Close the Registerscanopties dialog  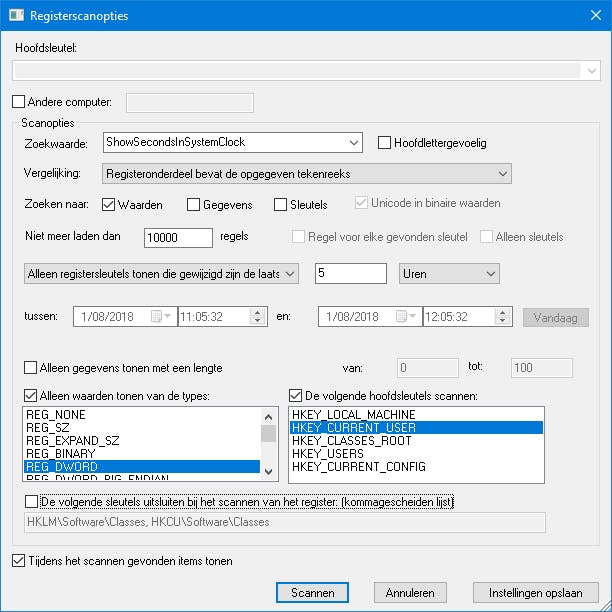[x=596, y=16]
